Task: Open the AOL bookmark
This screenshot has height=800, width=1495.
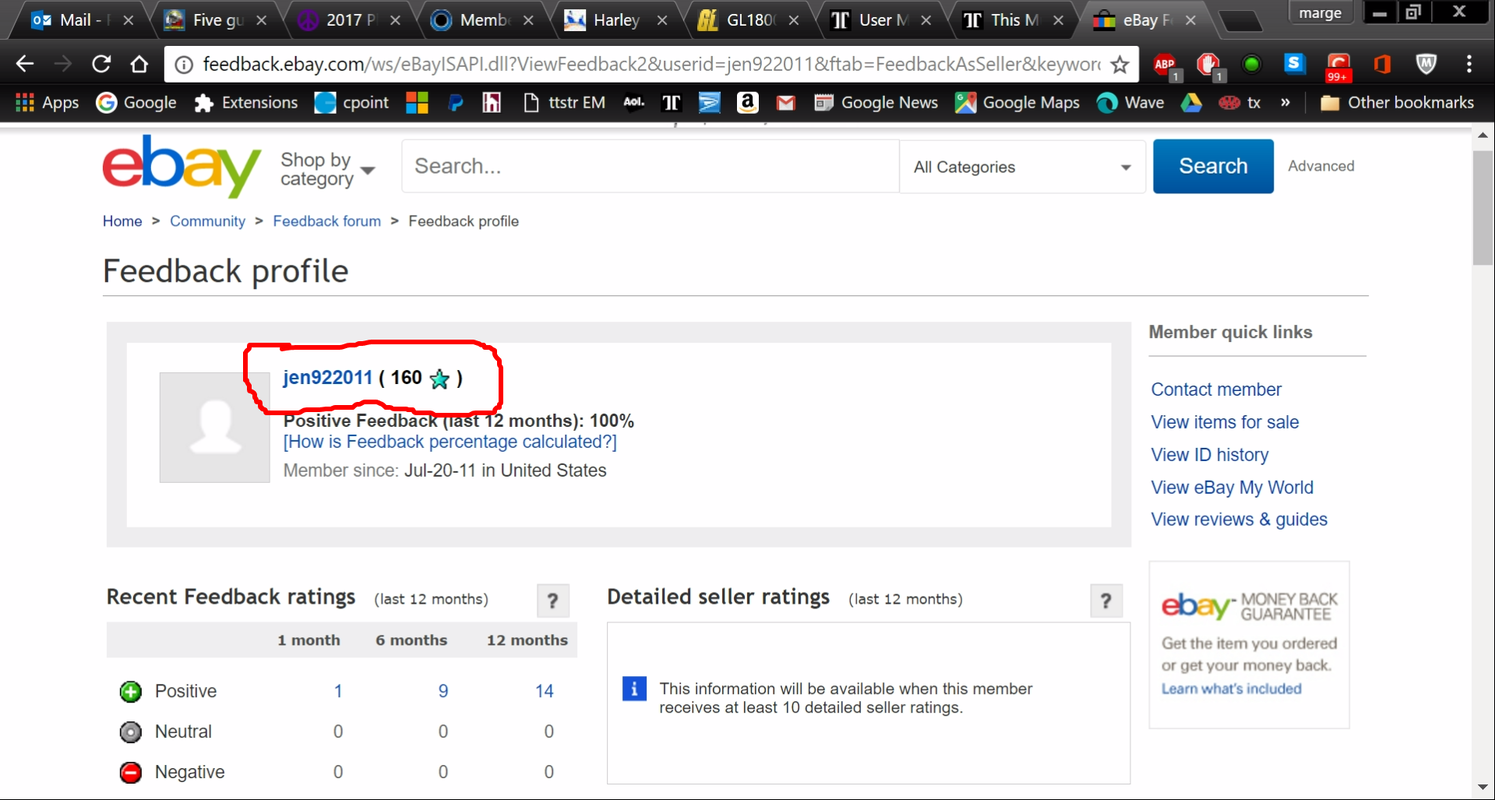Action: [x=634, y=102]
